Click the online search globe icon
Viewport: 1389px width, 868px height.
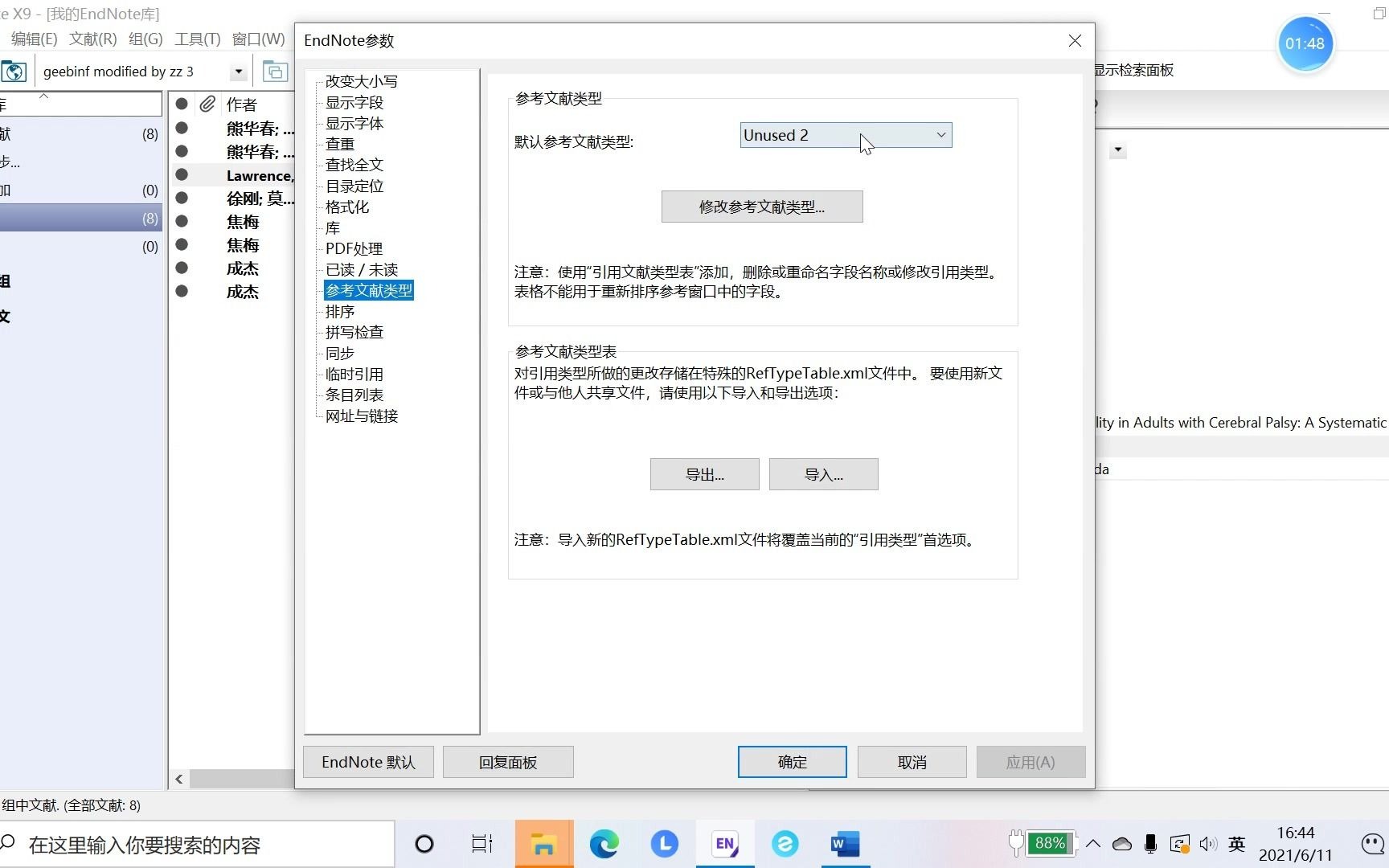(14, 72)
